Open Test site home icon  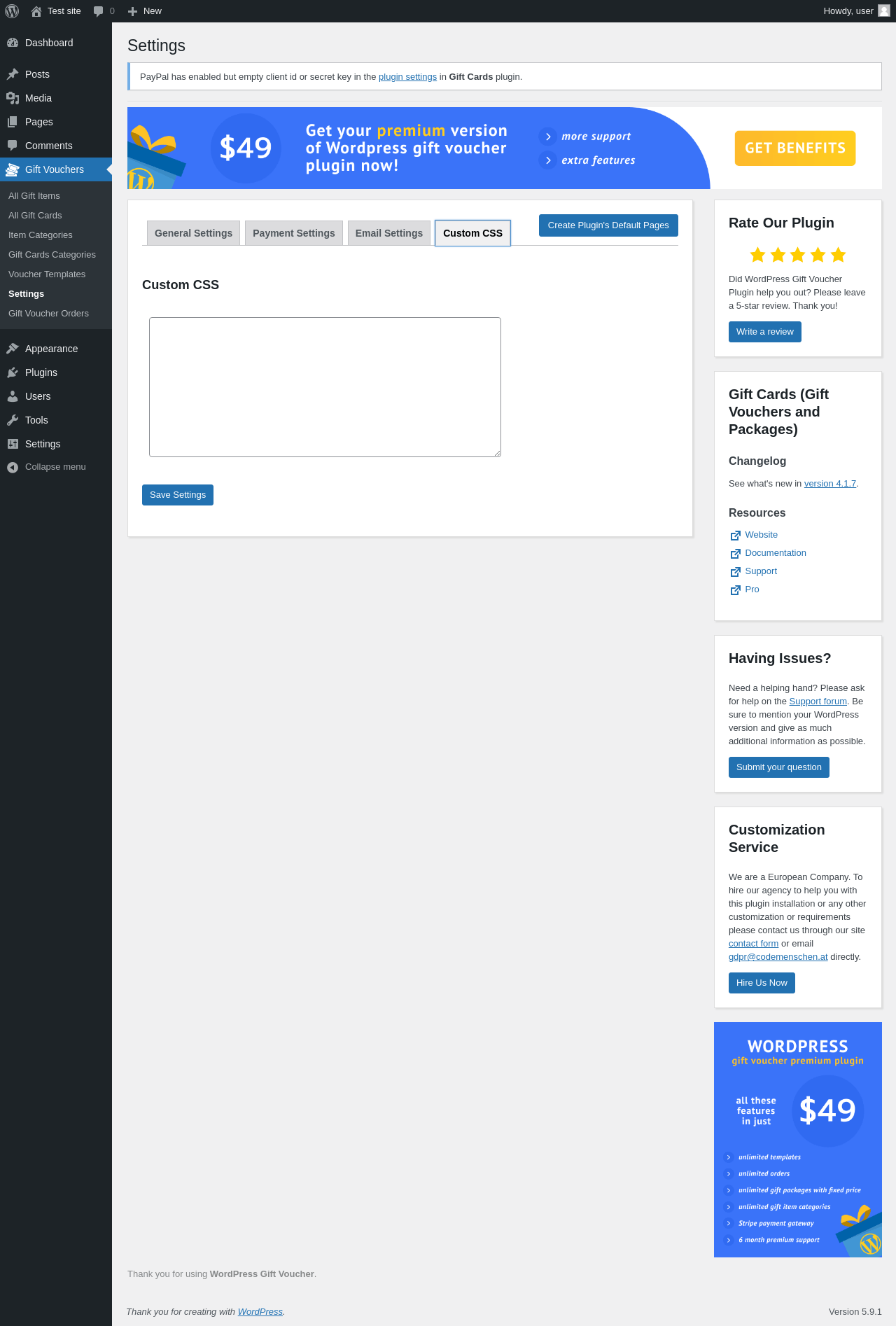tap(36, 11)
